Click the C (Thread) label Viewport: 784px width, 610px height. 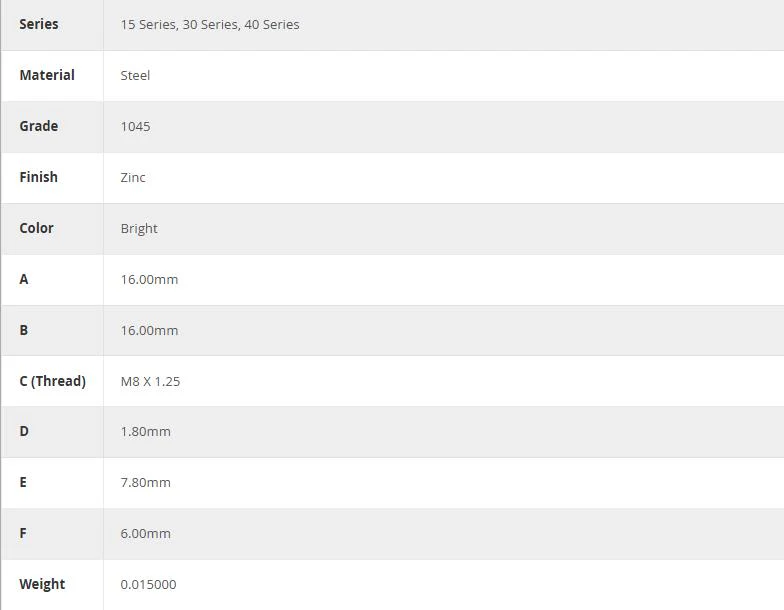pos(52,381)
